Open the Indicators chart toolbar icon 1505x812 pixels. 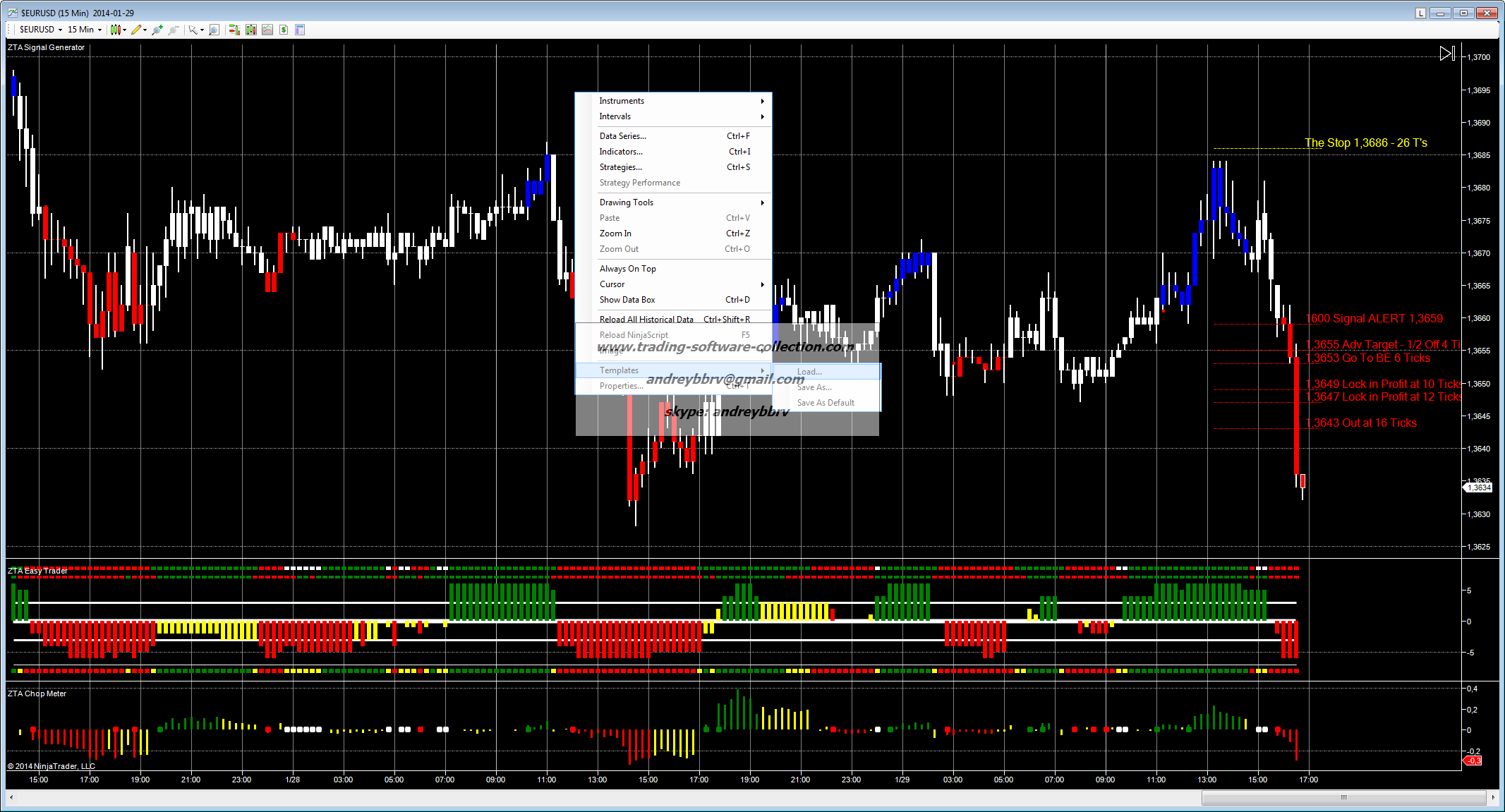tap(267, 30)
